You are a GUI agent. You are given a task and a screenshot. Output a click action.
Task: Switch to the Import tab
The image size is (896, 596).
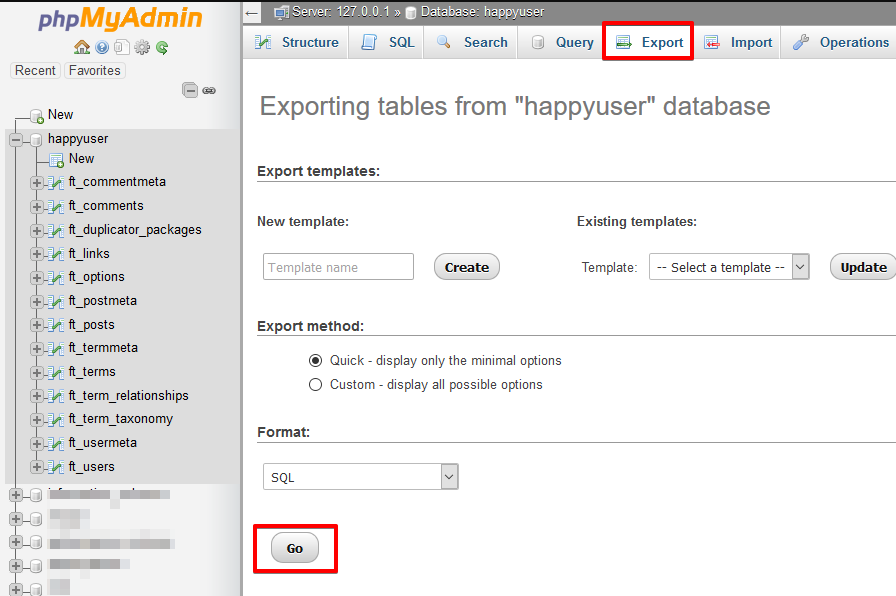tap(738, 42)
